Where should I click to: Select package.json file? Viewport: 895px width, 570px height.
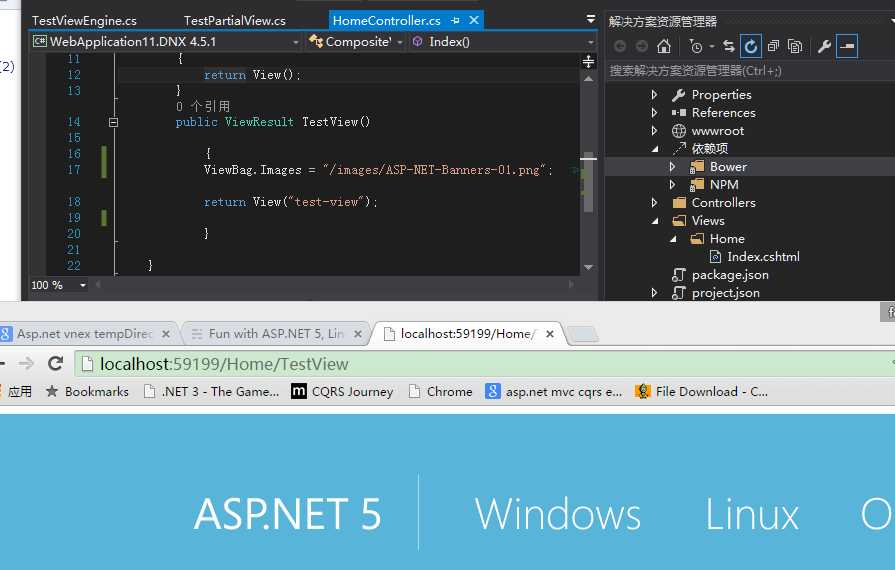tap(730, 275)
